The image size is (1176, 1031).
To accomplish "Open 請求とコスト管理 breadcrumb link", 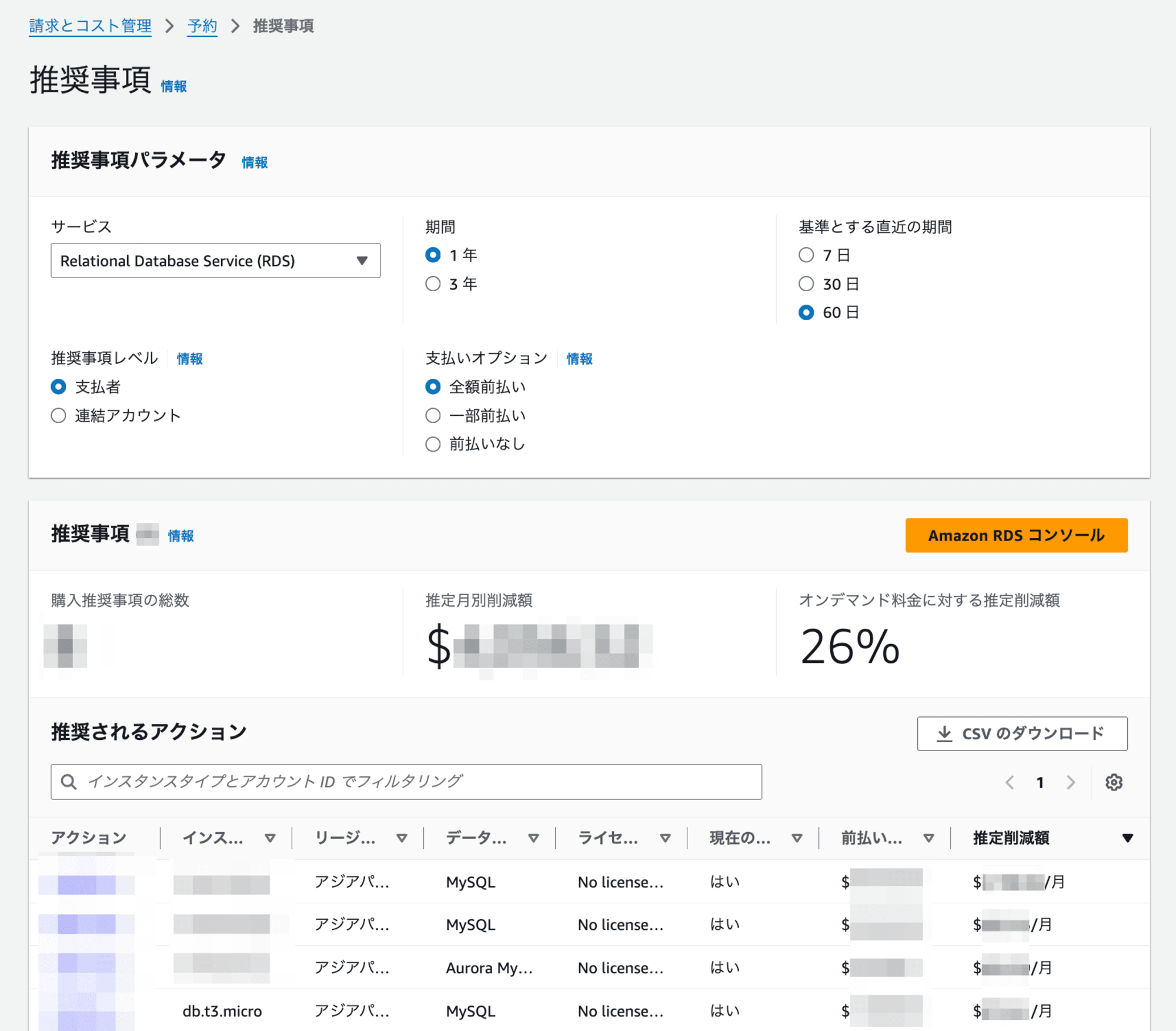I will click(x=90, y=26).
